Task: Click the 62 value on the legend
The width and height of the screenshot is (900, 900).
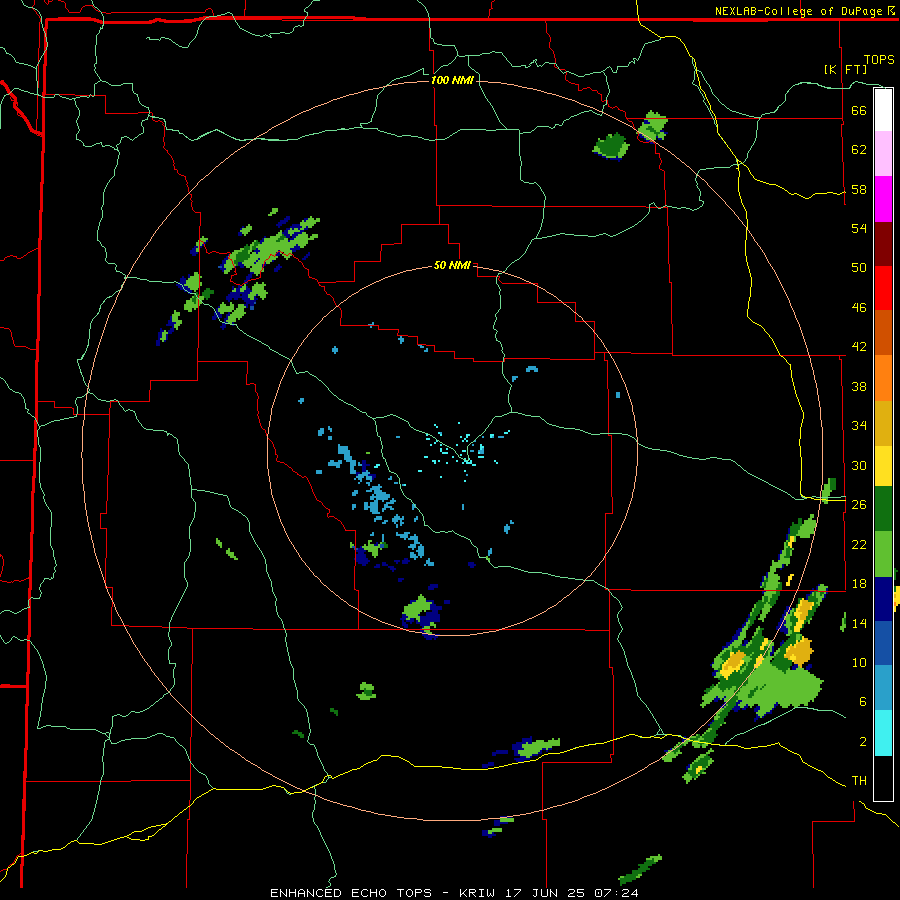Action: tap(859, 149)
